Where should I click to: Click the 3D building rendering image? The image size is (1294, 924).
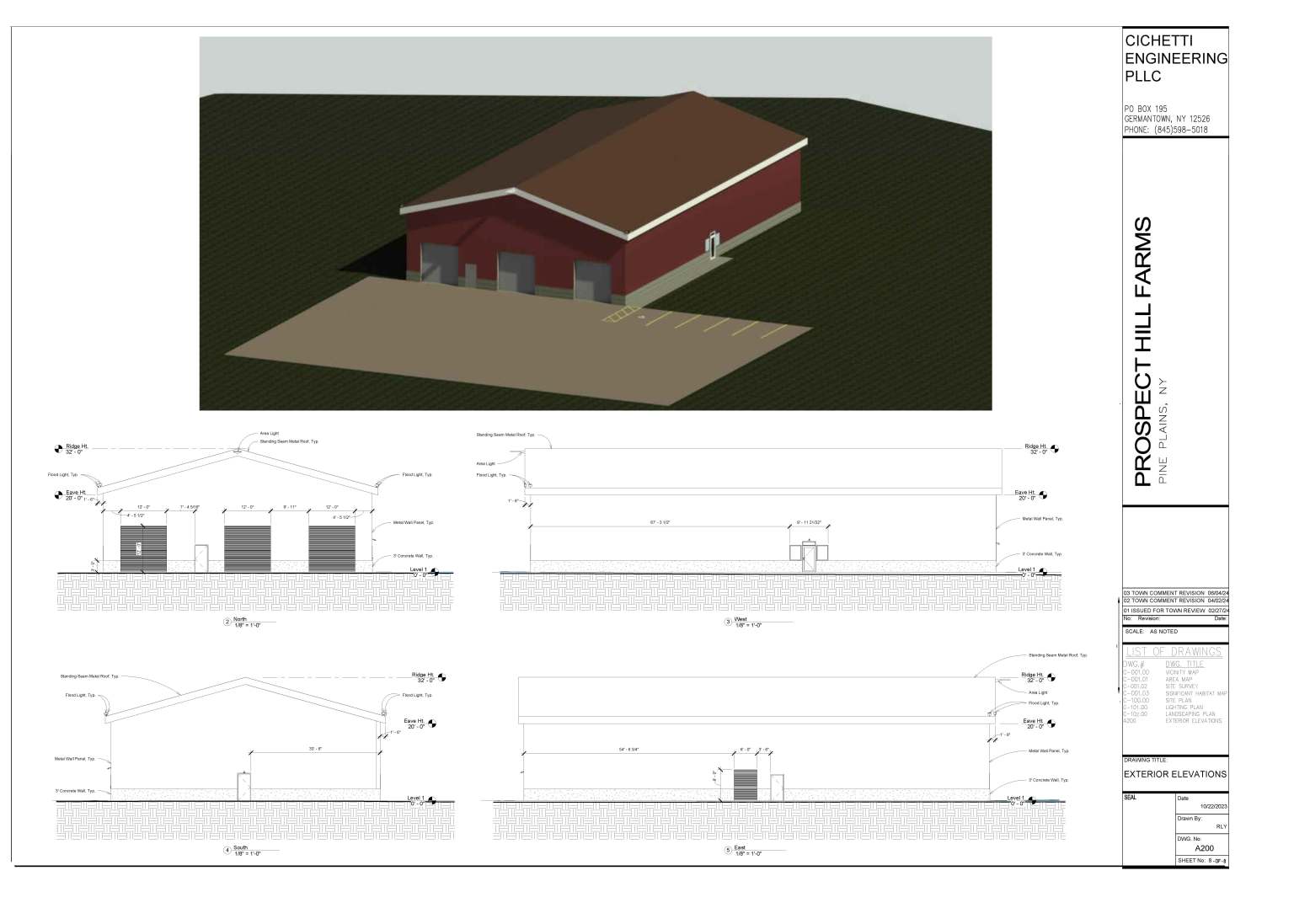pyautogui.click(x=595, y=223)
